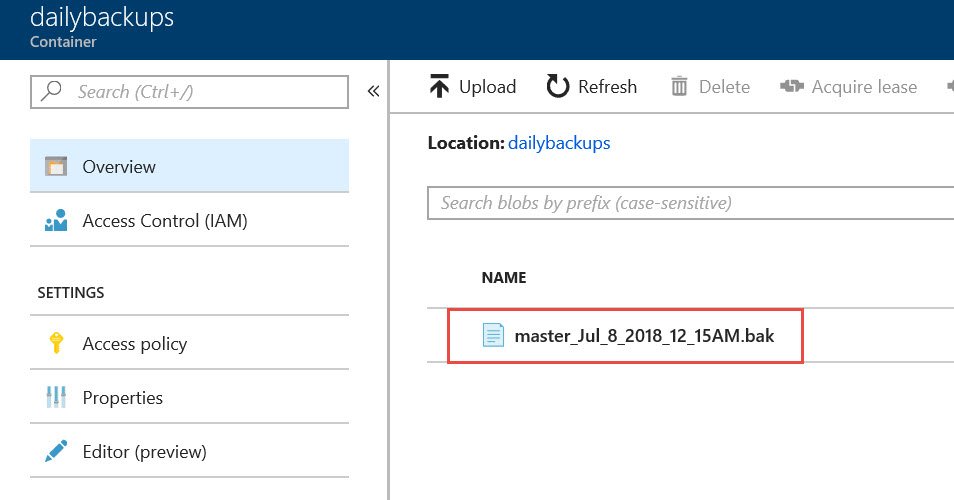Viewport: 954px width, 500px height.
Task: Open the Overview menu item
Action: coord(189,166)
